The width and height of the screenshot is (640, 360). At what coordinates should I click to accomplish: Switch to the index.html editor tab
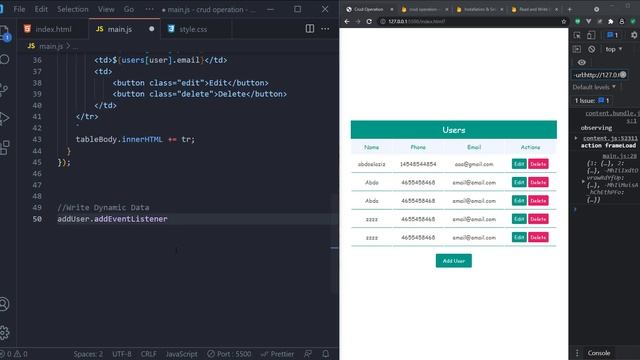pos(53,29)
